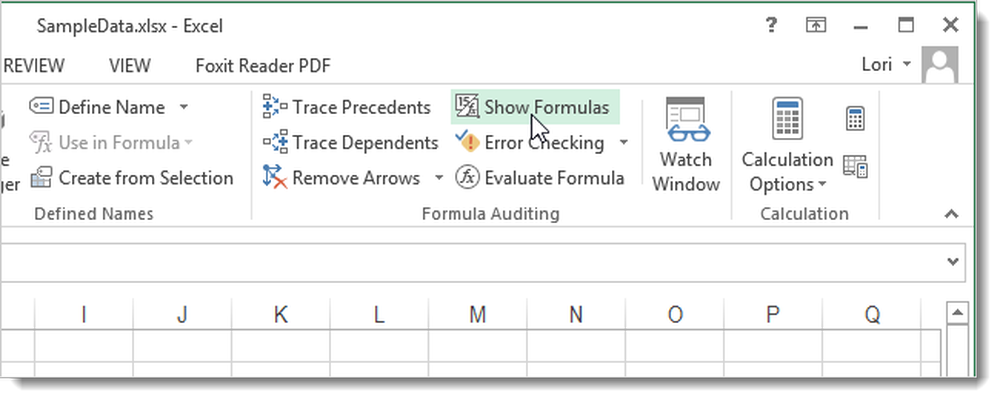This screenshot has width=1000, height=401.
Task: Click the Trace Dependents icon
Action: 275,142
